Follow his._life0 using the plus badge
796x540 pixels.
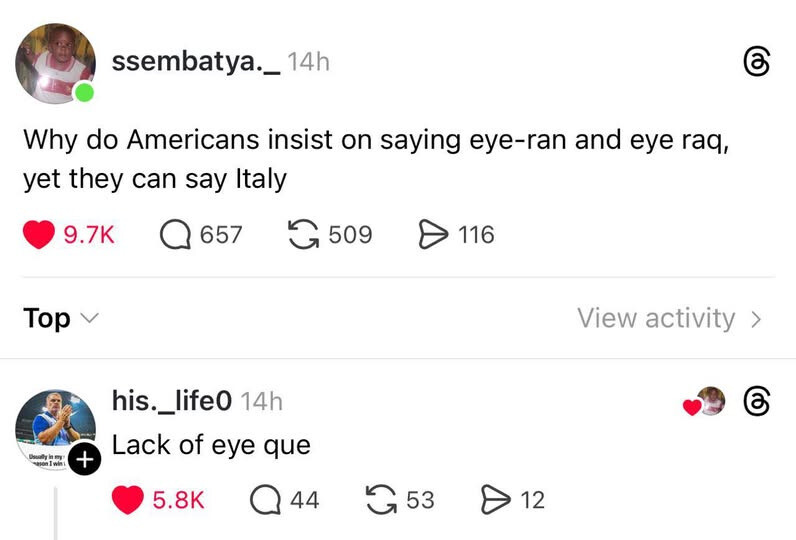pyautogui.click(x=84, y=459)
